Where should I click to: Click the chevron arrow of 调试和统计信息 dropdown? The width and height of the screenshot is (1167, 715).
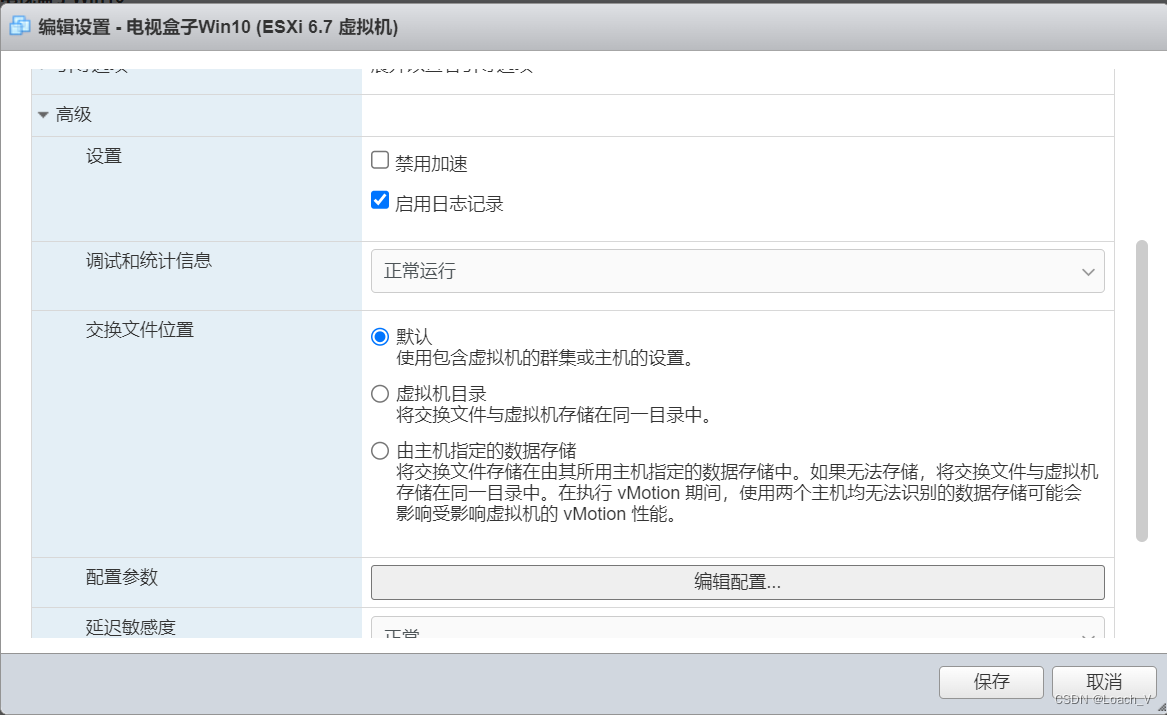(1088, 272)
